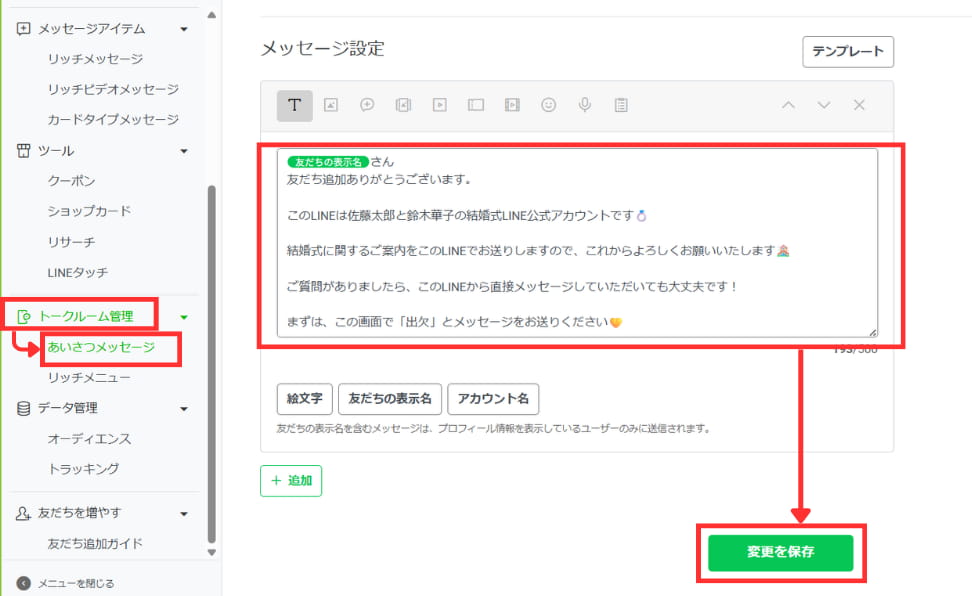Open カードタイプメッセージ in the sidebar
The height and width of the screenshot is (596, 972).
pos(113,120)
